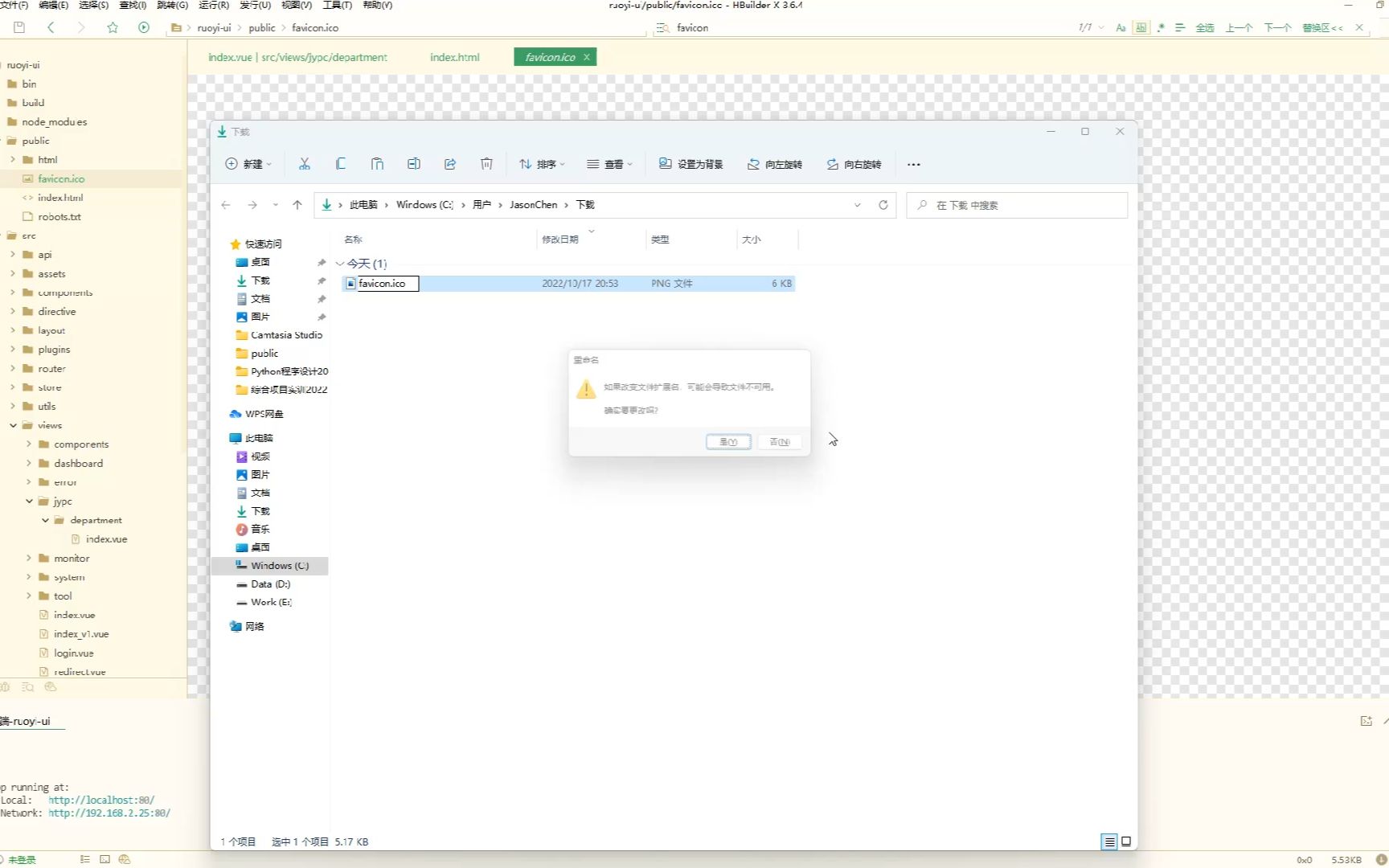Open the 运行(R) menu in HBuilder
This screenshot has height=868, width=1389.
point(213,5)
